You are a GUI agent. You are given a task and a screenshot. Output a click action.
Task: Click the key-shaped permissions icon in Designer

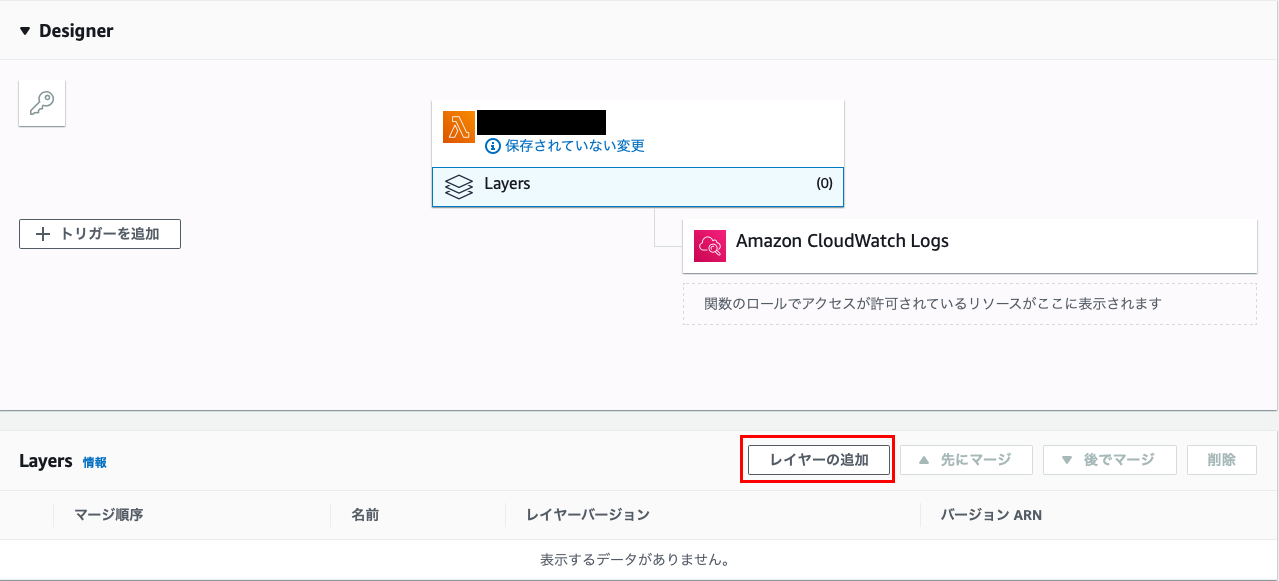click(41, 102)
